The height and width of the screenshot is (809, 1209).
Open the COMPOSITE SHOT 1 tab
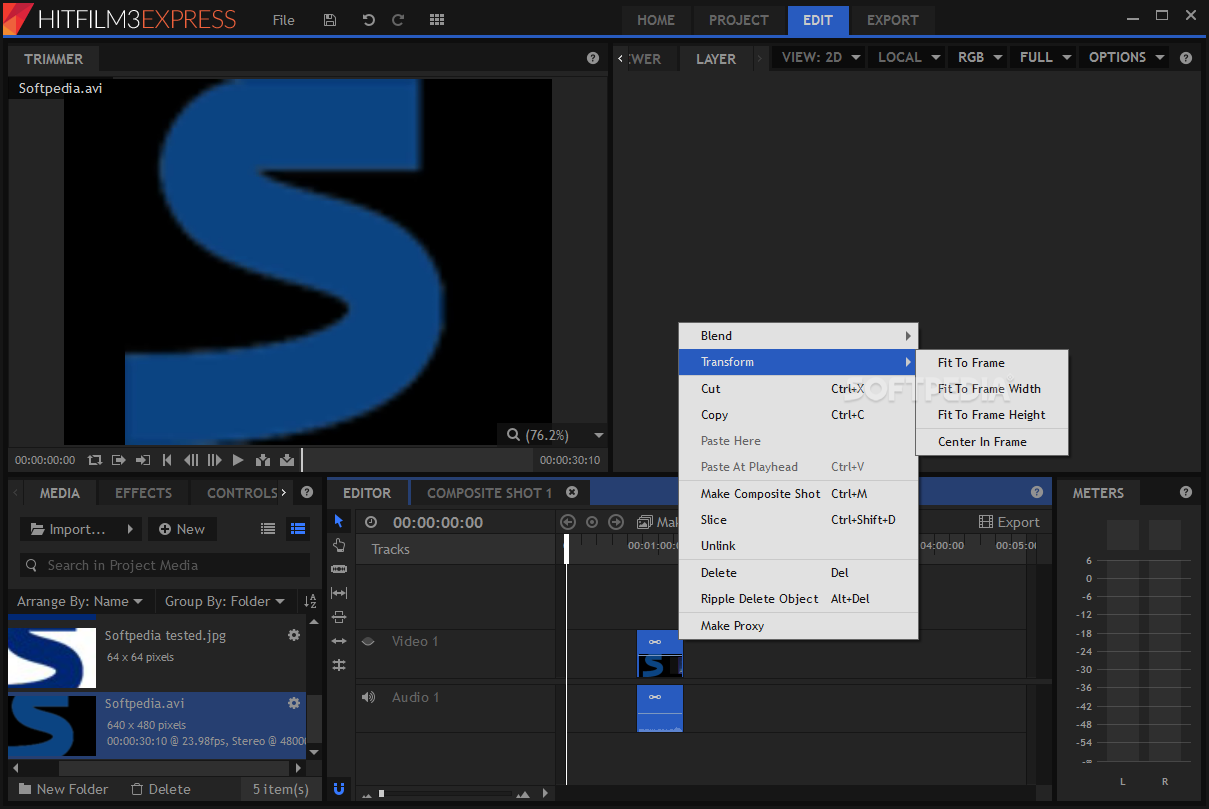(489, 493)
